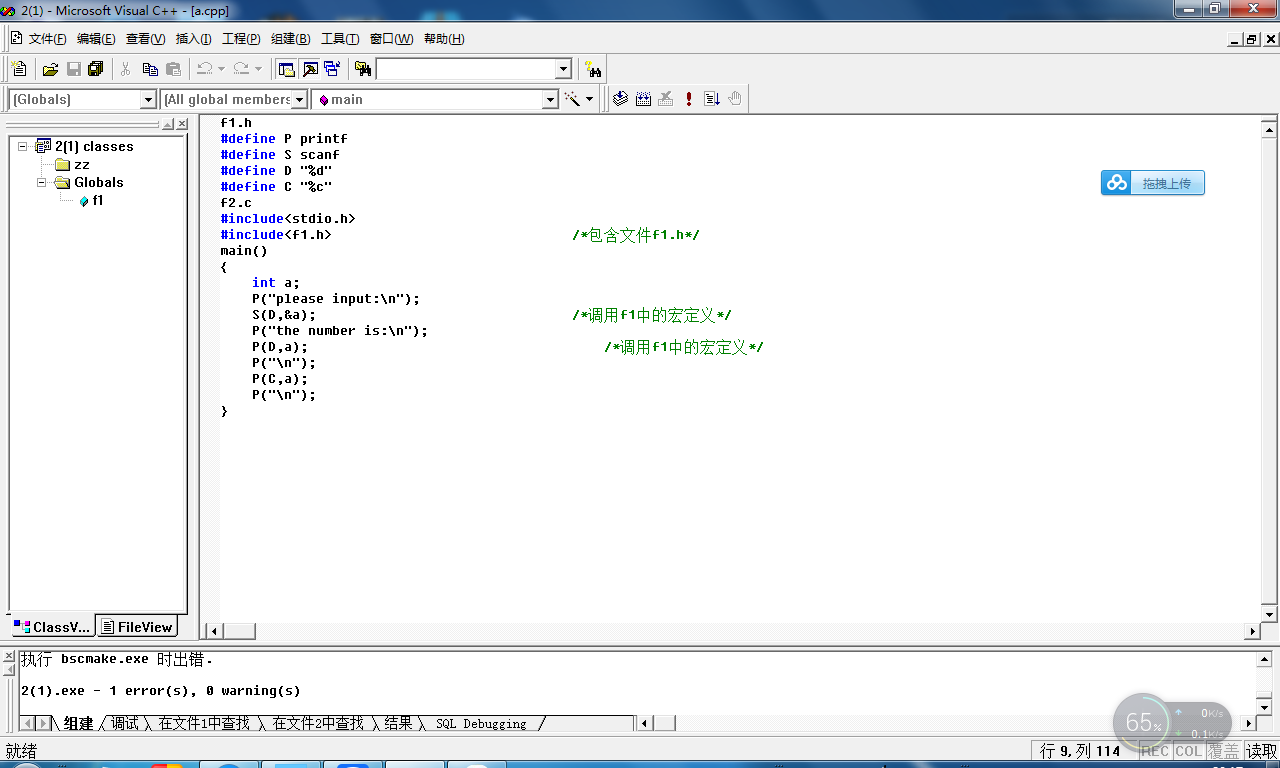Click the Build project icon

point(643,99)
